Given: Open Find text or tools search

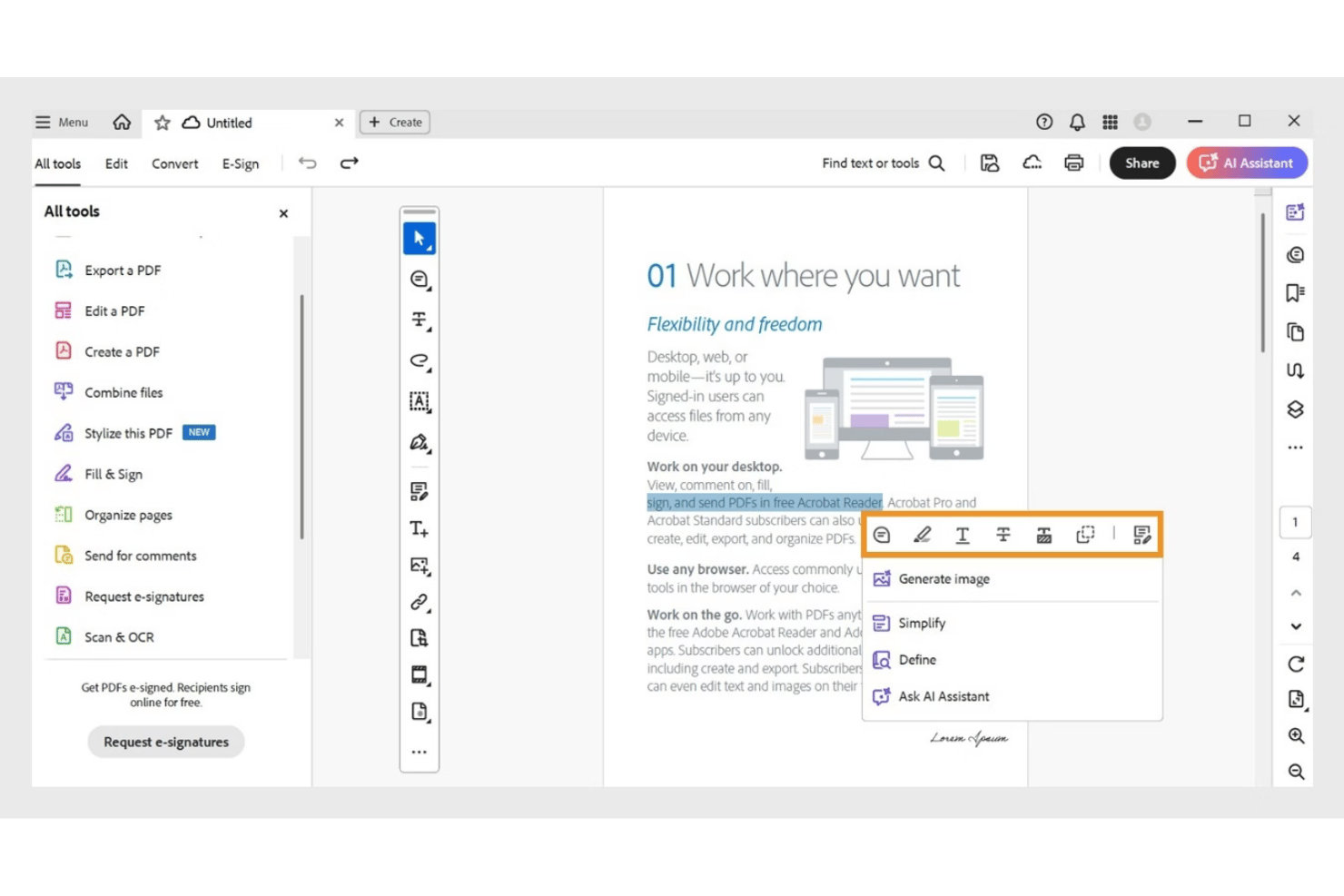Looking at the screenshot, I should click(883, 163).
